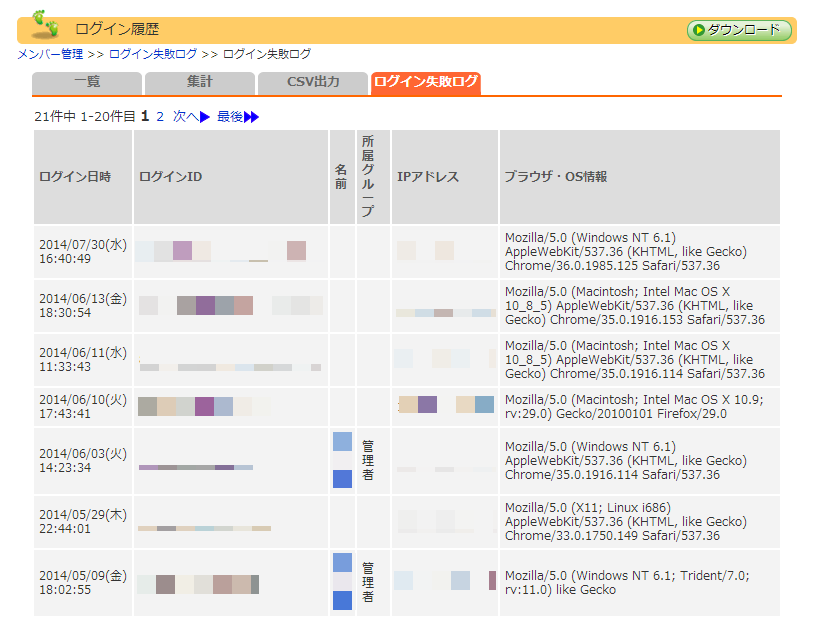Viewport: 816px width, 618px height.
Task: Open the ログイン失敗ログ breadcrumb link
Action: (x=153, y=54)
